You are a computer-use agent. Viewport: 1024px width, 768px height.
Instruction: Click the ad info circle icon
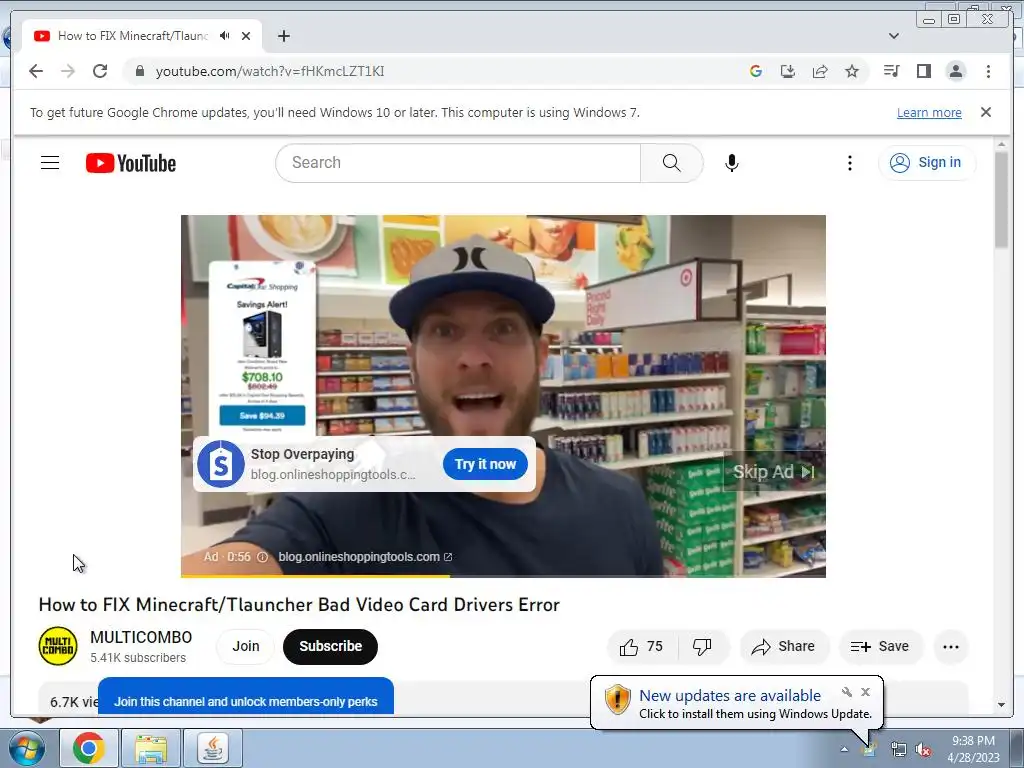click(x=262, y=557)
